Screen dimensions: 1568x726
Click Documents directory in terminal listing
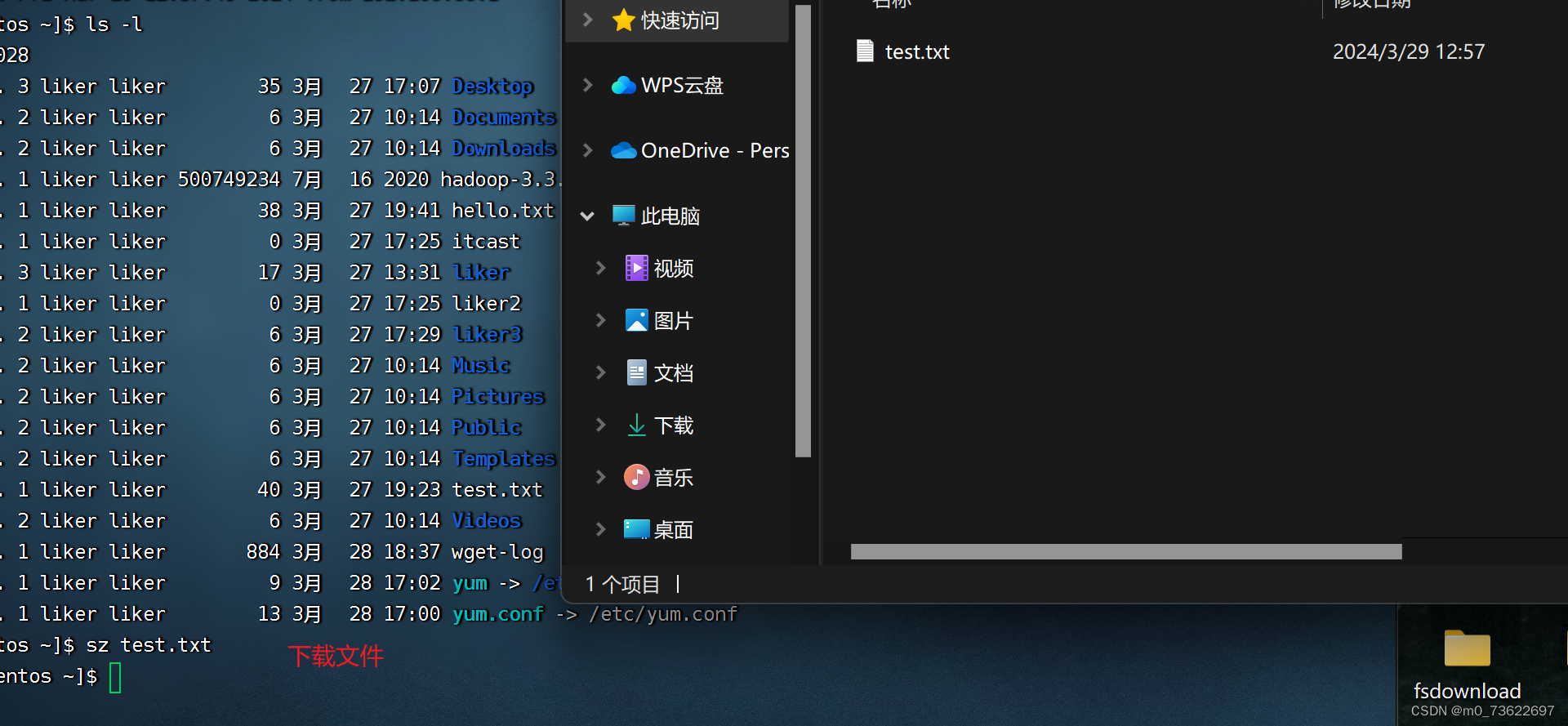point(504,117)
